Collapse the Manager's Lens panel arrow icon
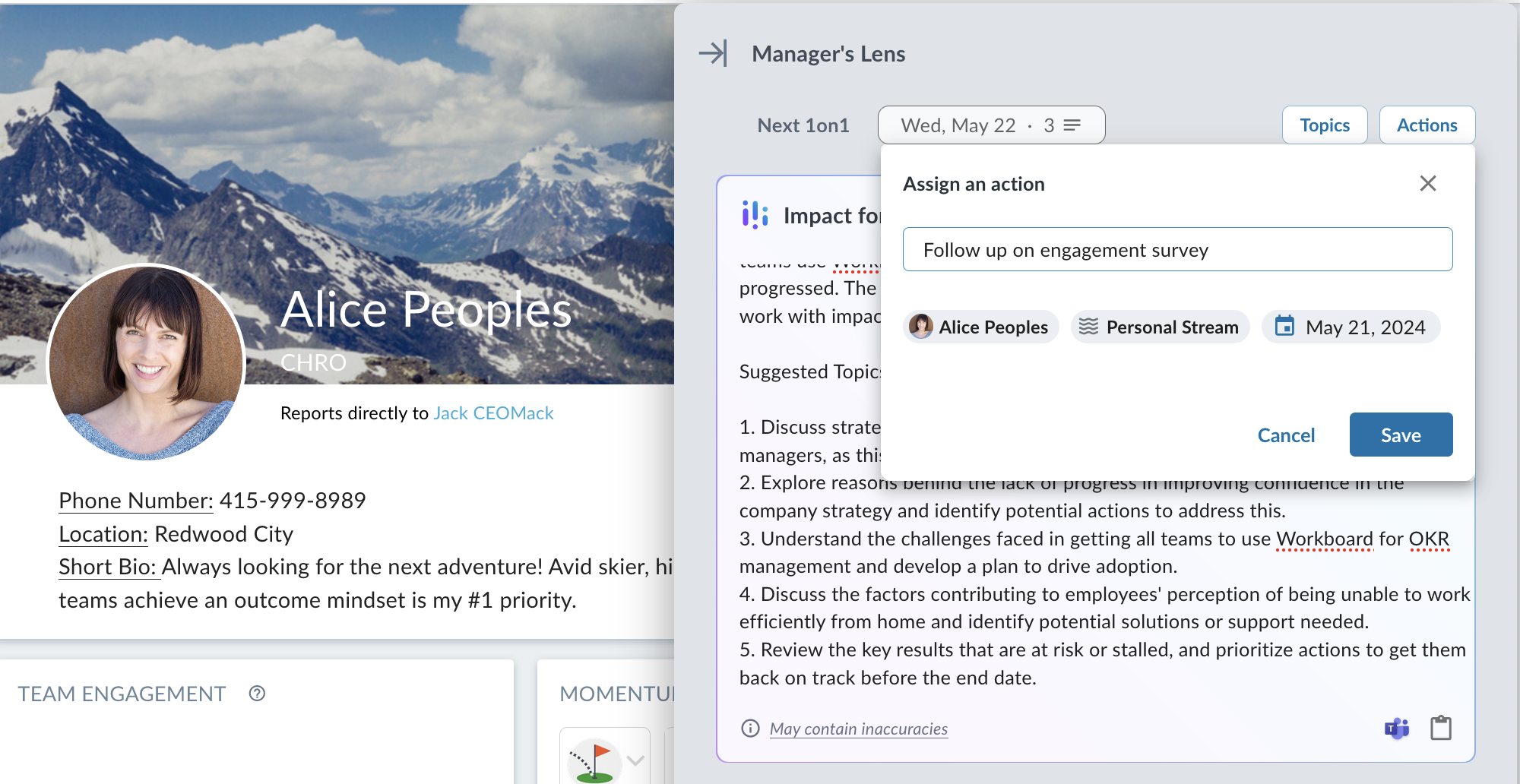This screenshot has width=1520, height=784. click(x=713, y=53)
